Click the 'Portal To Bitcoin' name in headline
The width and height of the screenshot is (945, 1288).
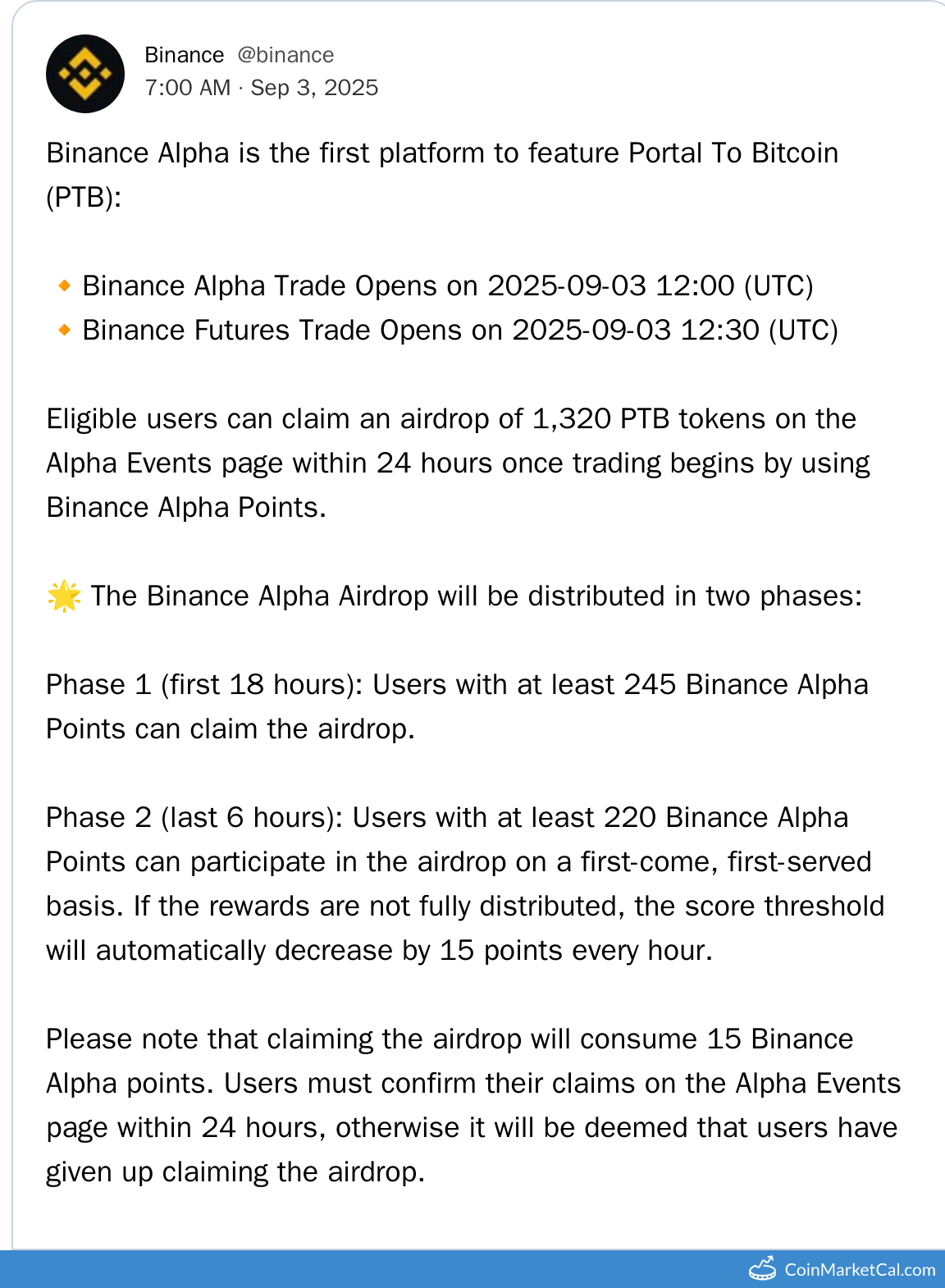(733, 153)
